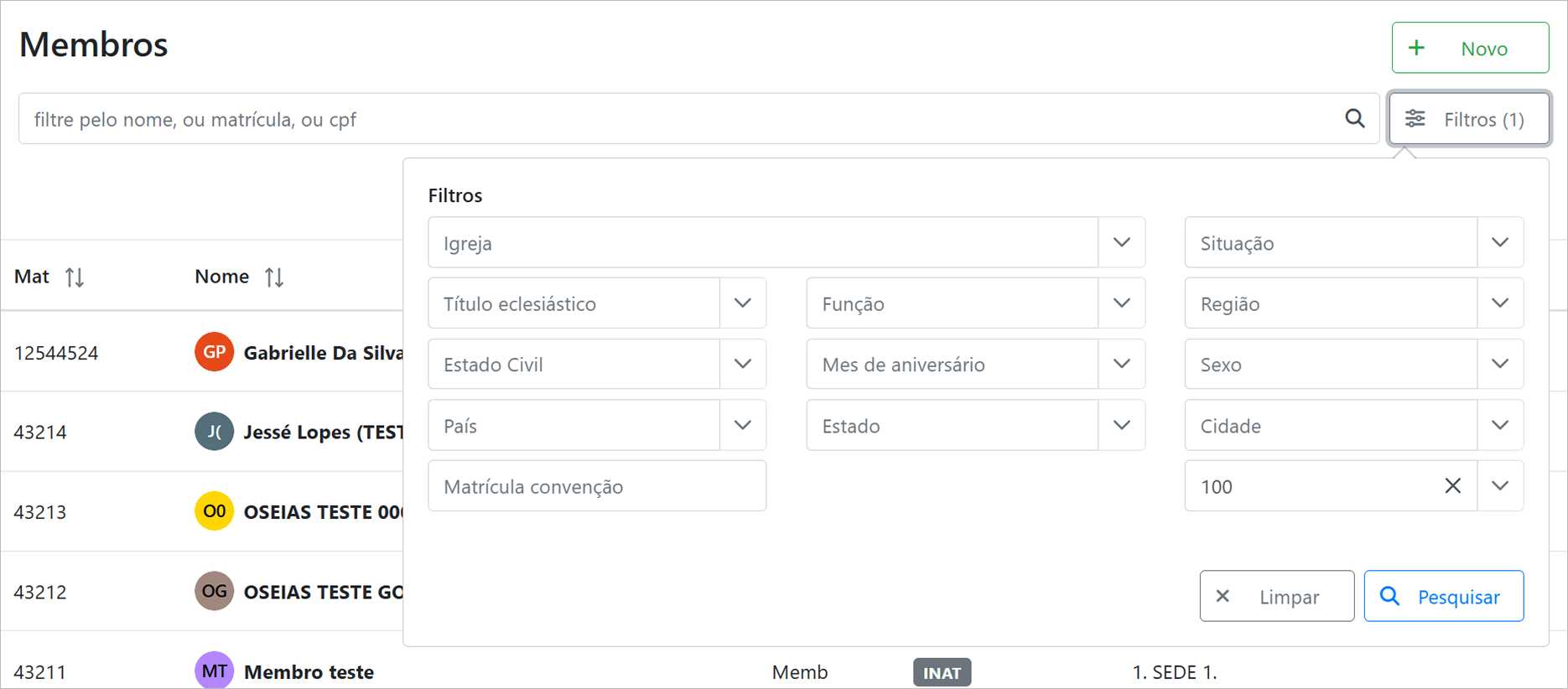Screen dimensions: 1568x689
Task: Expand the Situação dropdown
Action: (1500, 243)
